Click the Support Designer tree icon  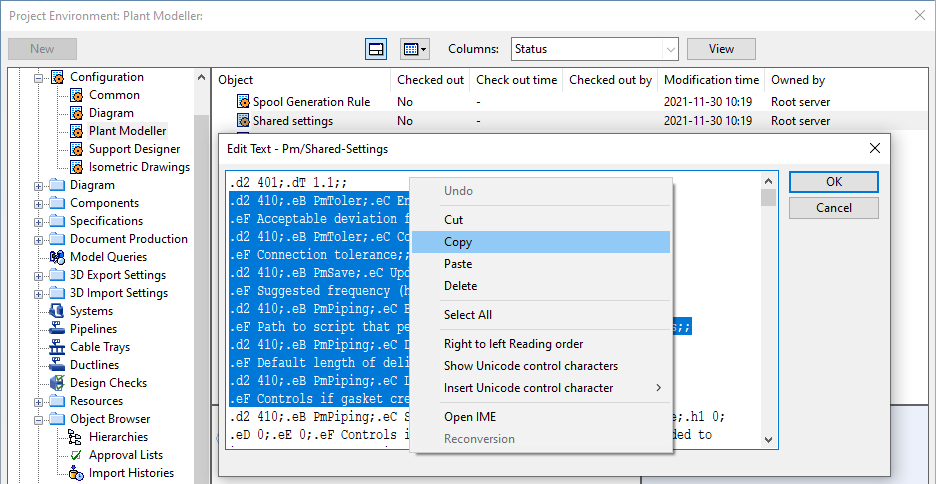coord(76,149)
